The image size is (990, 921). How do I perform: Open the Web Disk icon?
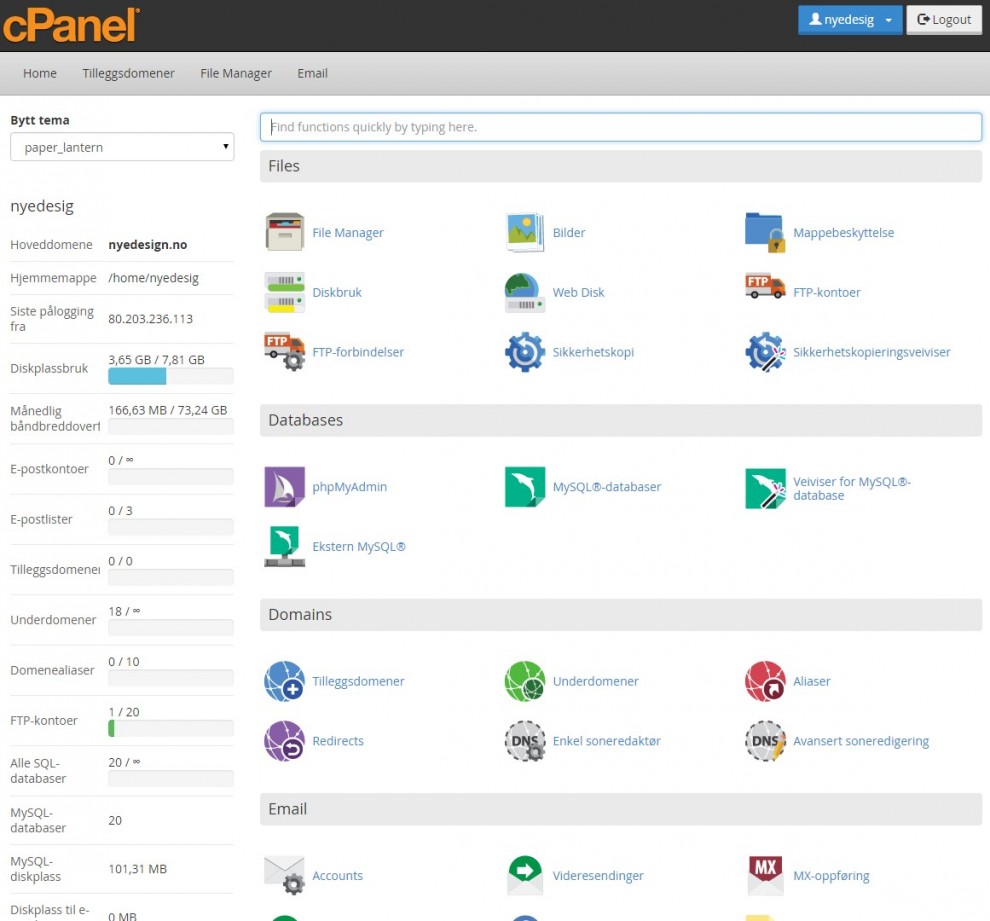pos(525,292)
